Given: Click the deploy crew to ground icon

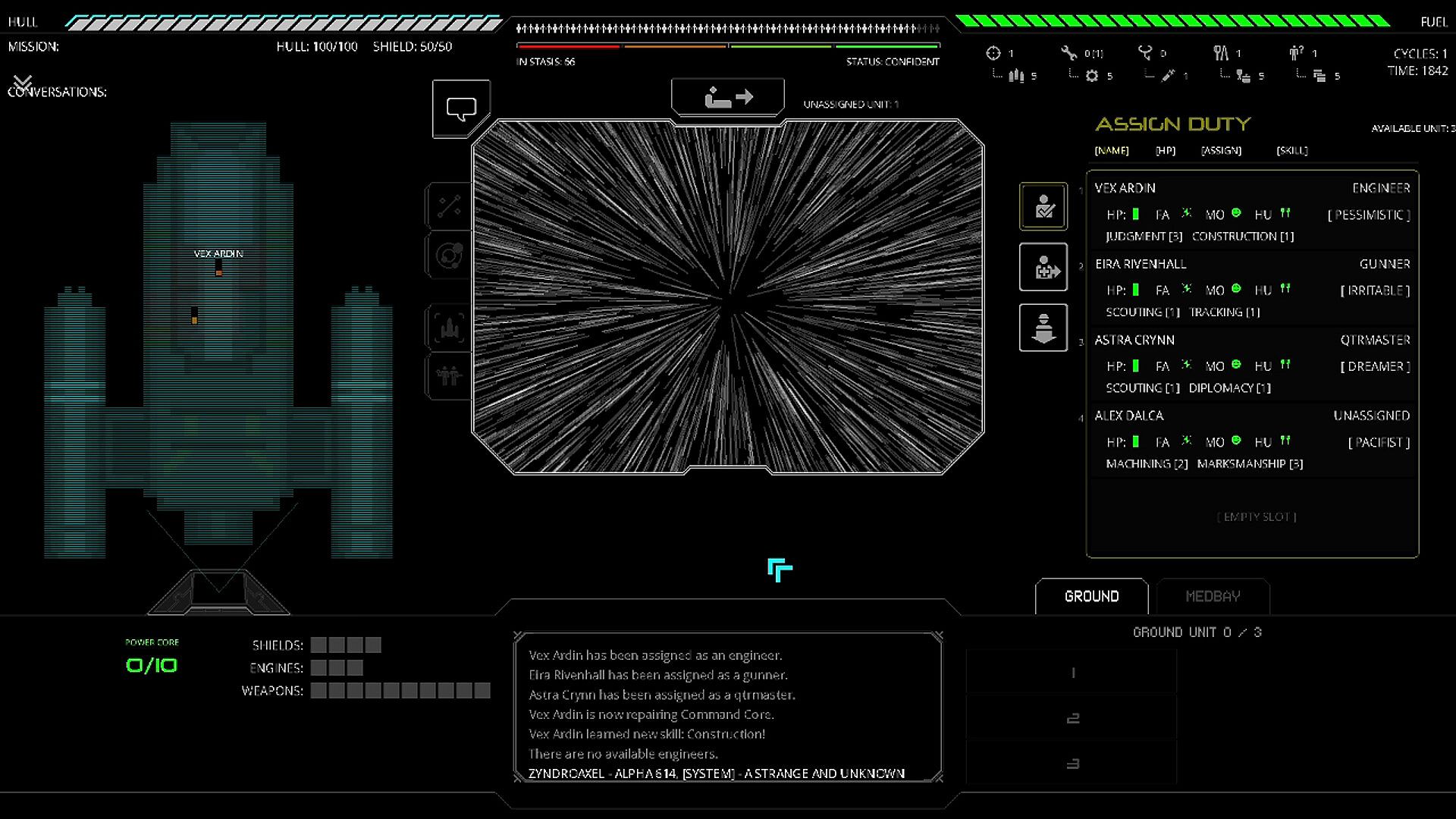Looking at the screenshot, I should (x=1043, y=328).
